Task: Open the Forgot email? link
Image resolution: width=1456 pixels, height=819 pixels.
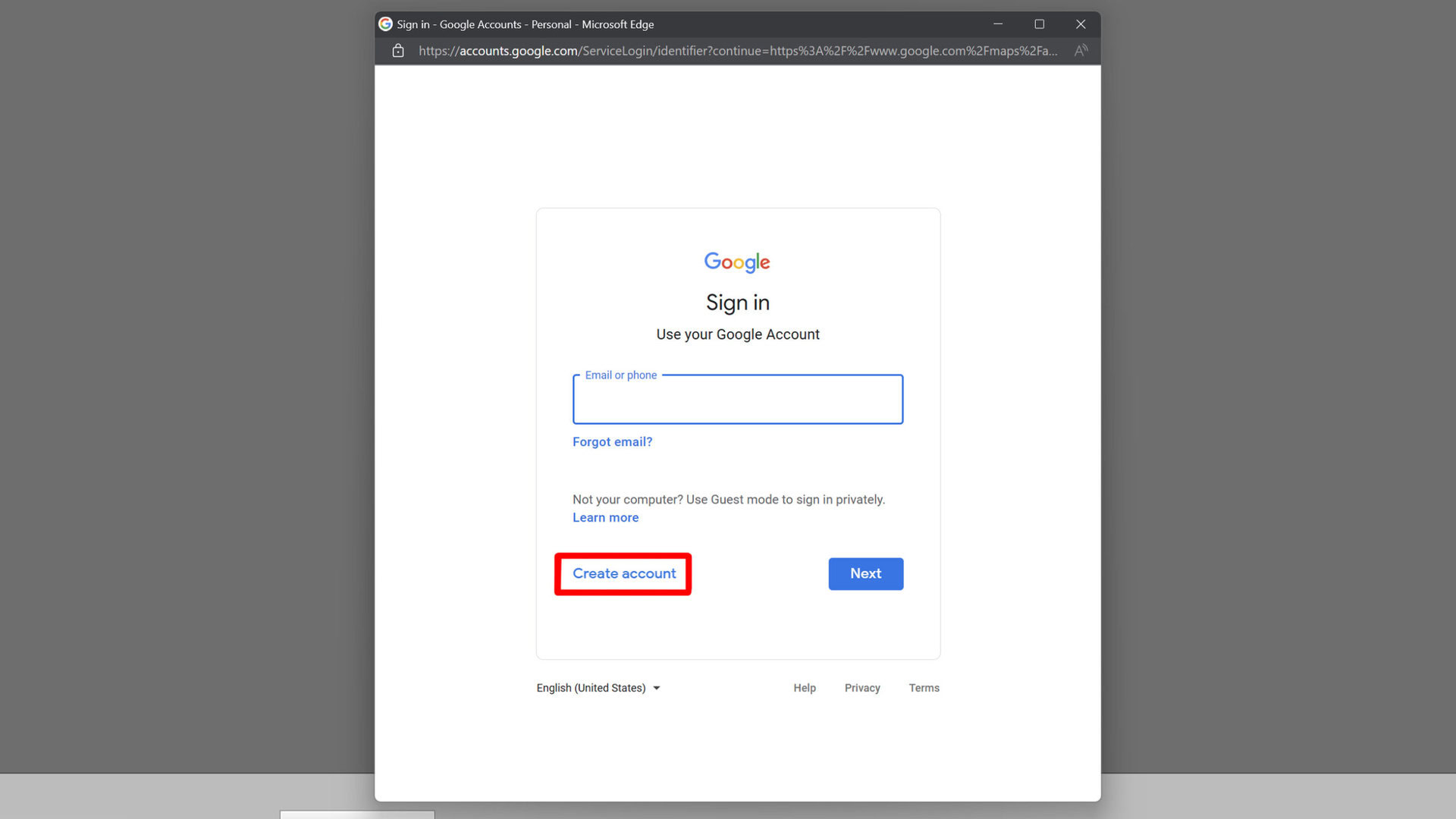Action: pos(612,442)
